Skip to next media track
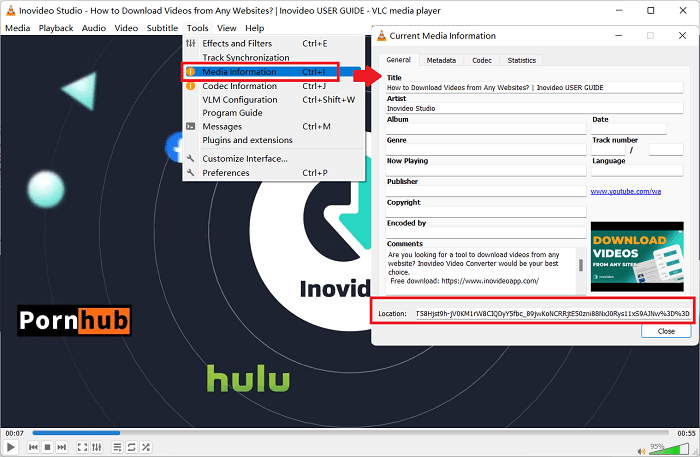The width and height of the screenshot is (700, 457). pyautogui.click(x=62, y=447)
